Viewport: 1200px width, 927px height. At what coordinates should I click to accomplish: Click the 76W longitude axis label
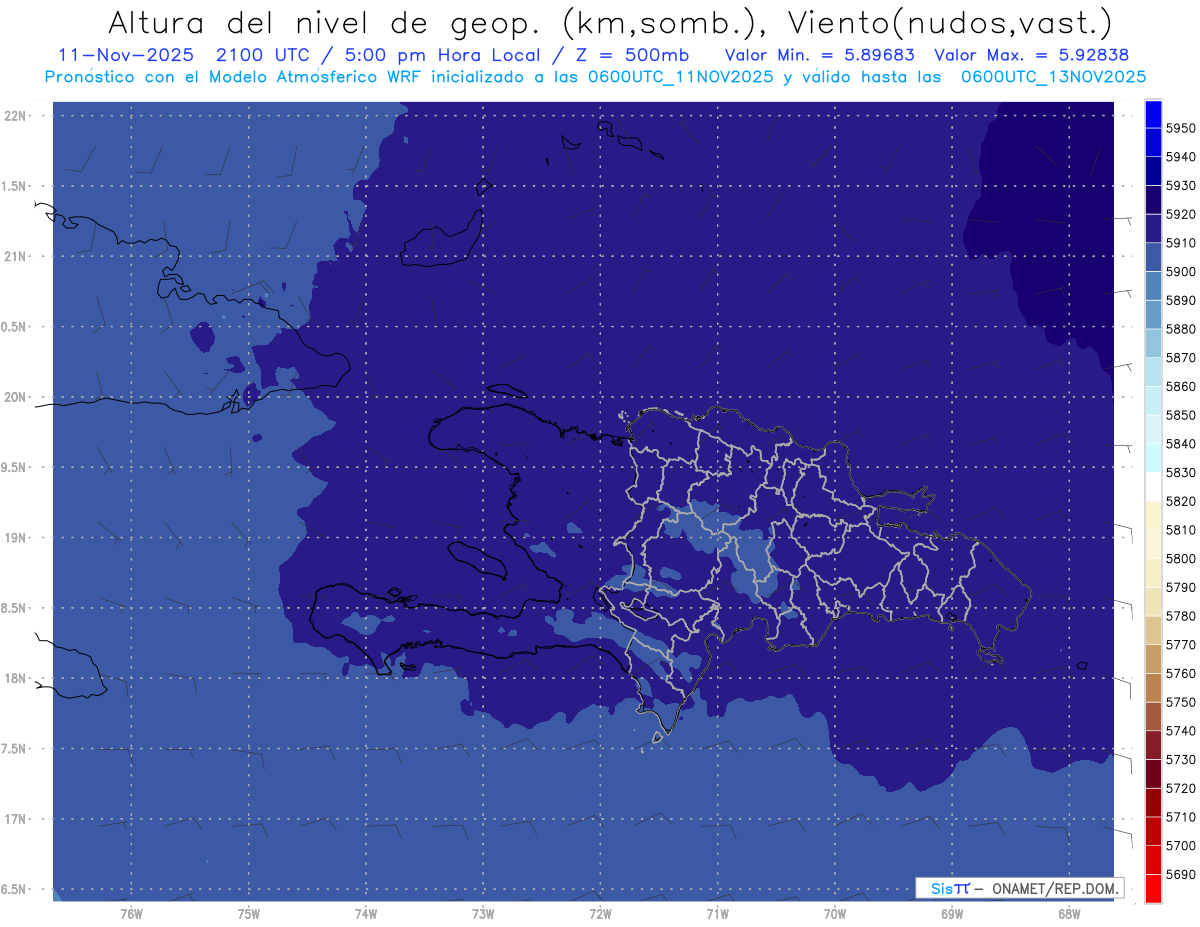coord(131,914)
